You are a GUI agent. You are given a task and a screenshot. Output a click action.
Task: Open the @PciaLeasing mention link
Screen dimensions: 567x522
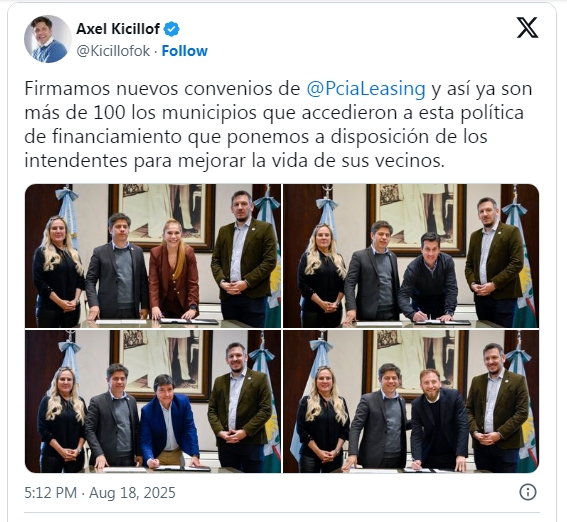[x=366, y=89]
